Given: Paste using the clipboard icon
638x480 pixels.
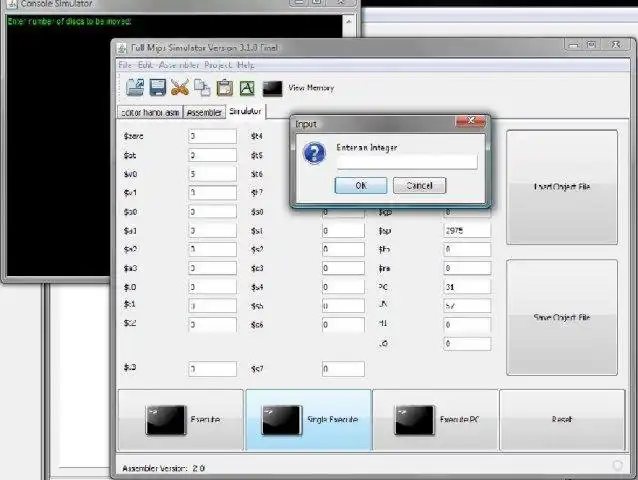Looking at the screenshot, I should coord(225,87).
